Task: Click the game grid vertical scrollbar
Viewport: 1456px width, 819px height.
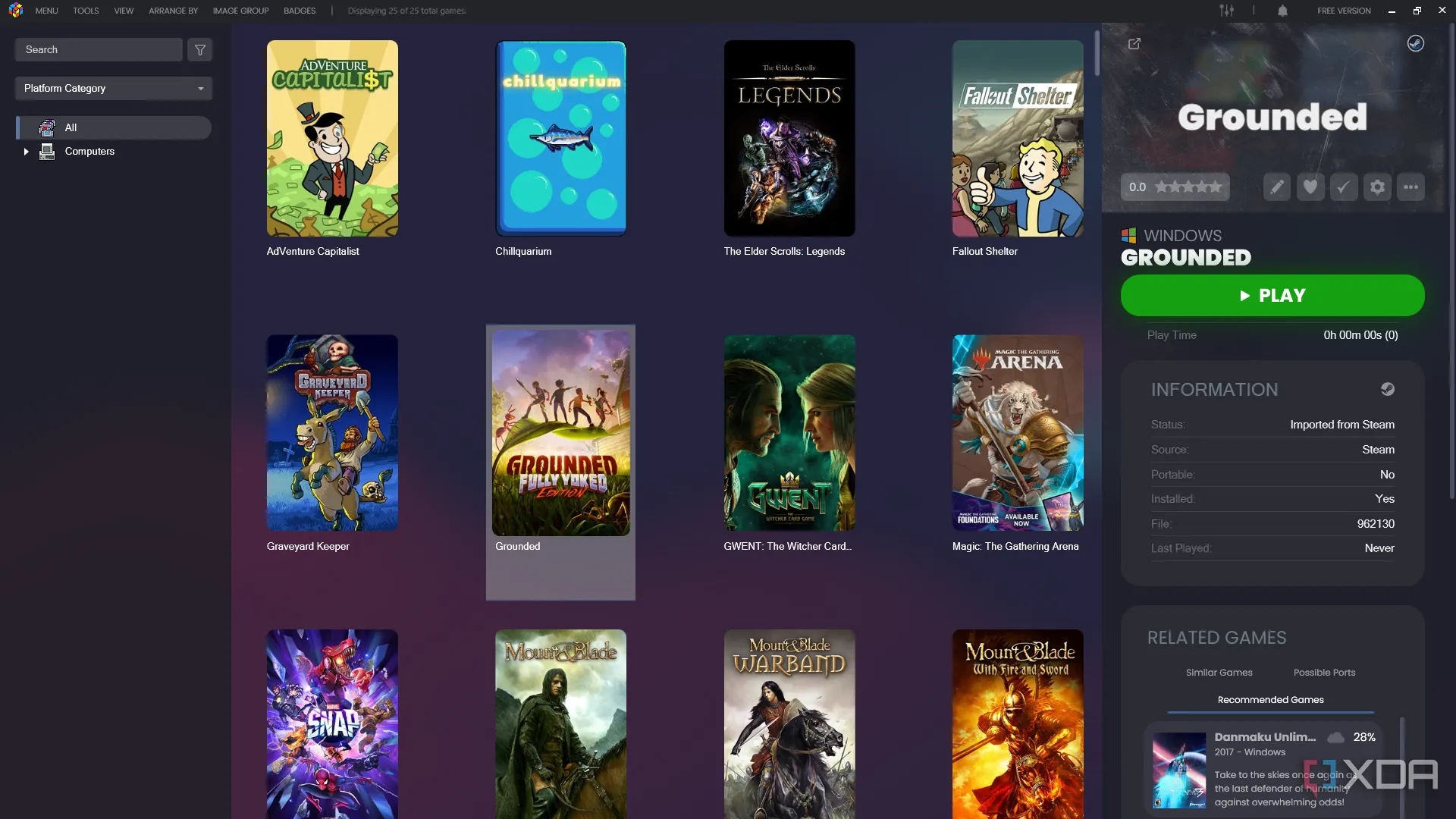Action: (x=1097, y=53)
